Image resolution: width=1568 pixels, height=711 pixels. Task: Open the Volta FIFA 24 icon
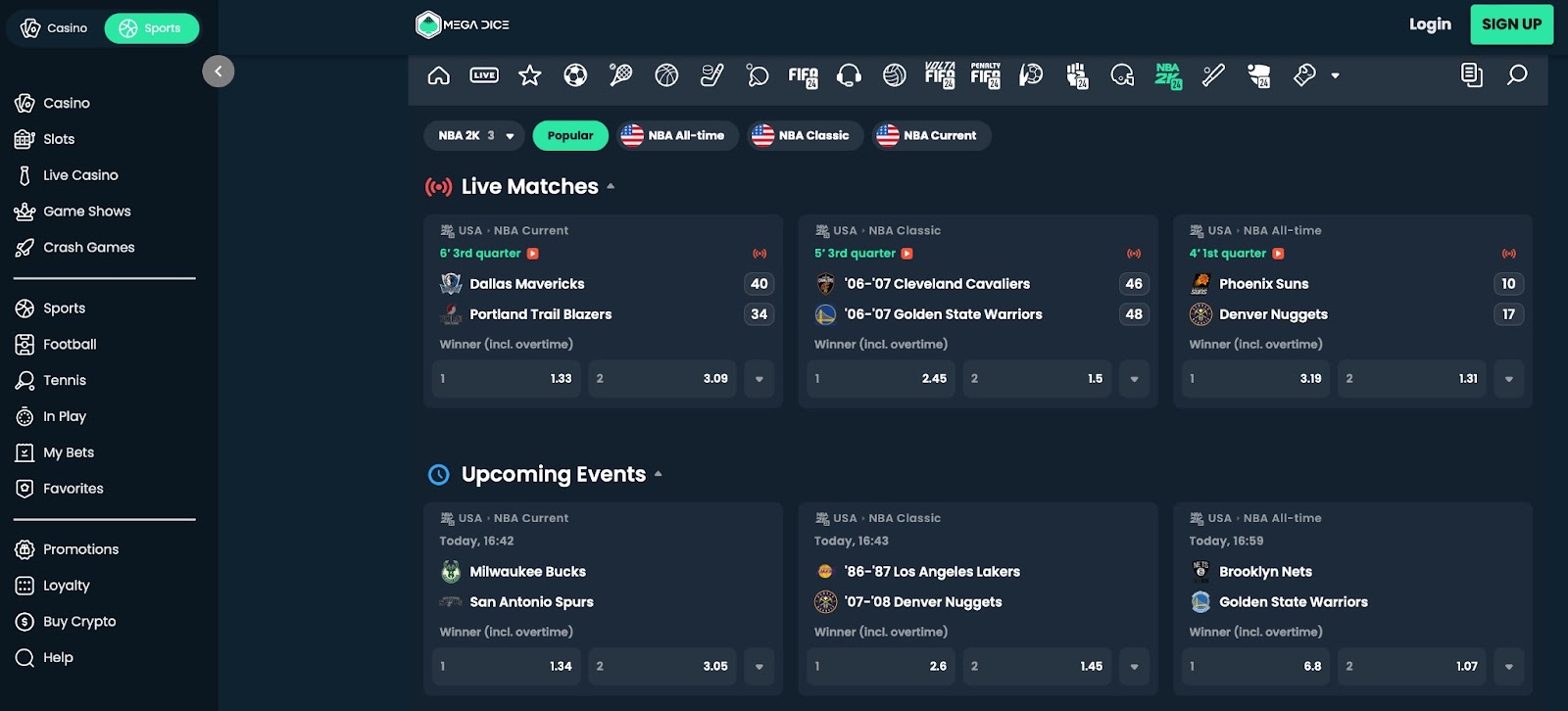pyautogui.click(x=940, y=75)
